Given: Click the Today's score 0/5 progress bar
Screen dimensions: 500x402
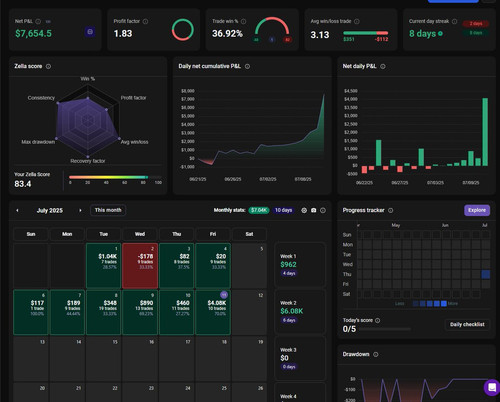Looking at the screenshot, I should pos(385,329).
